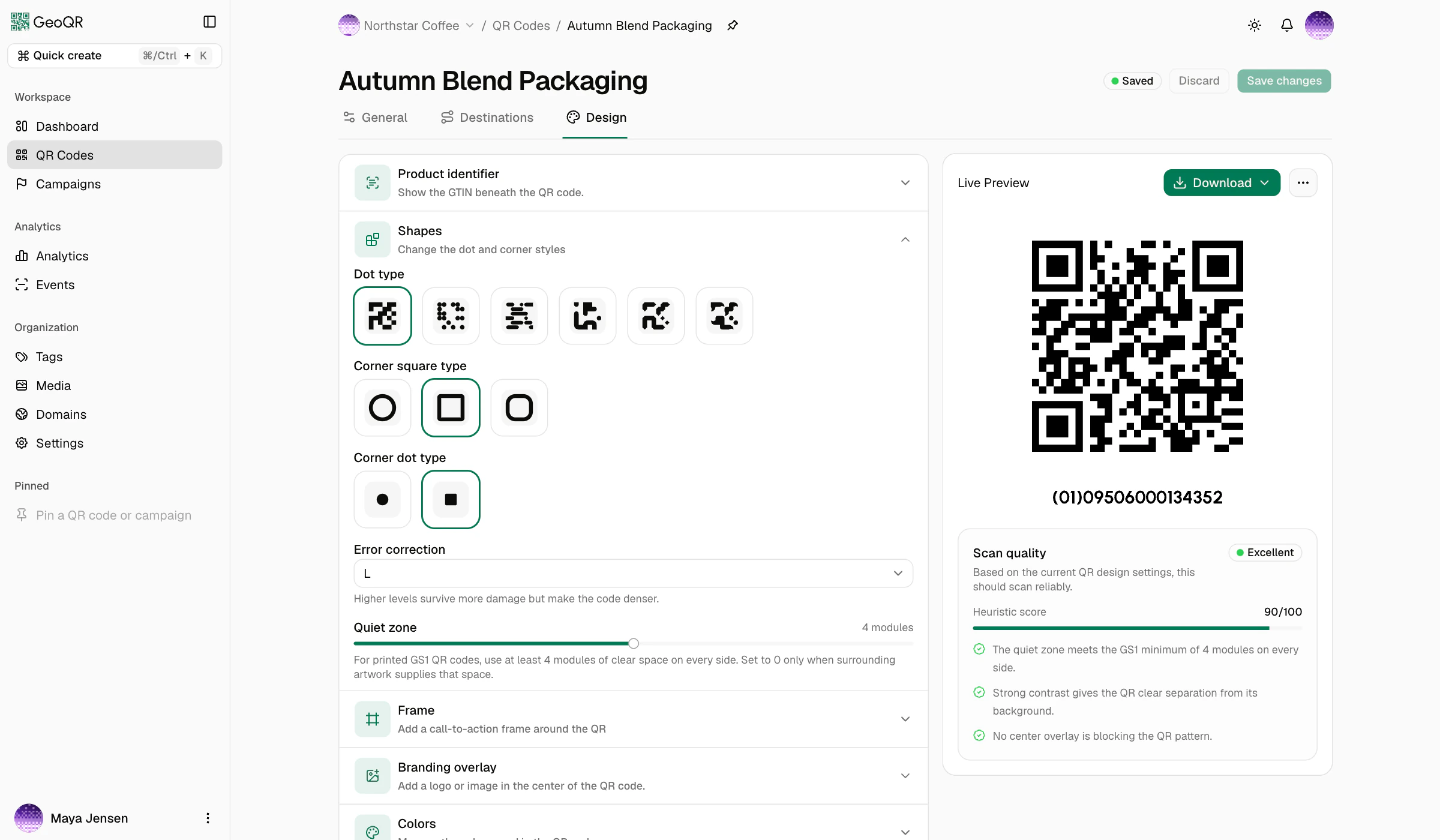Click the Save changes button
This screenshot has width=1440, height=840.
1284,81
